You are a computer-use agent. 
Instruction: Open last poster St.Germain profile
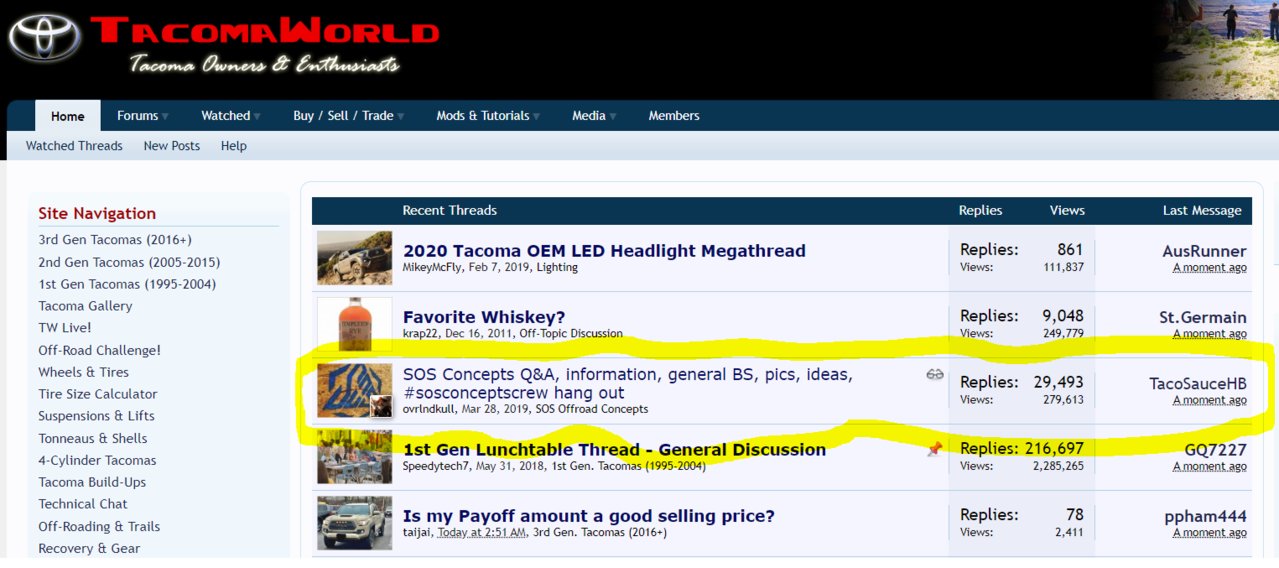[x=1203, y=318]
